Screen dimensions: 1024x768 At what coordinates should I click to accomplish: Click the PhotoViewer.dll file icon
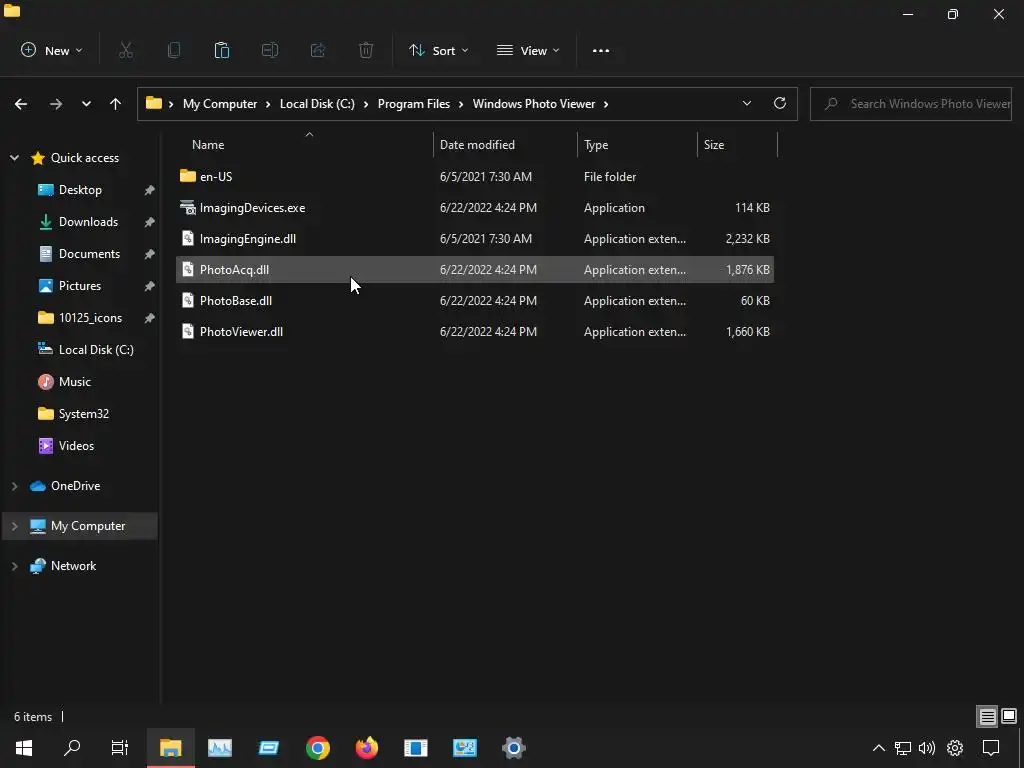tap(187, 331)
